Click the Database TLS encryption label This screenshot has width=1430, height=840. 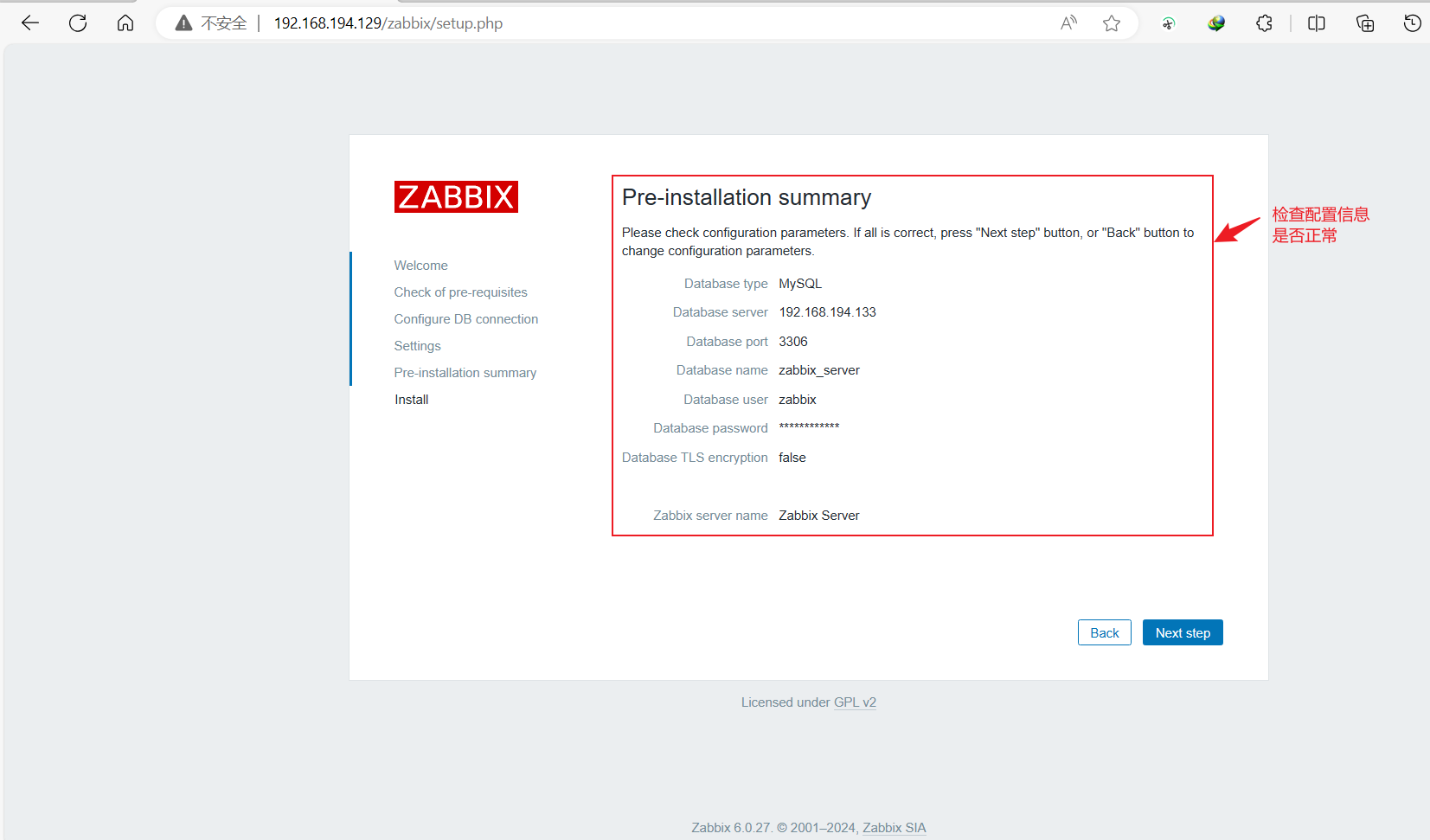(x=695, y=458)
